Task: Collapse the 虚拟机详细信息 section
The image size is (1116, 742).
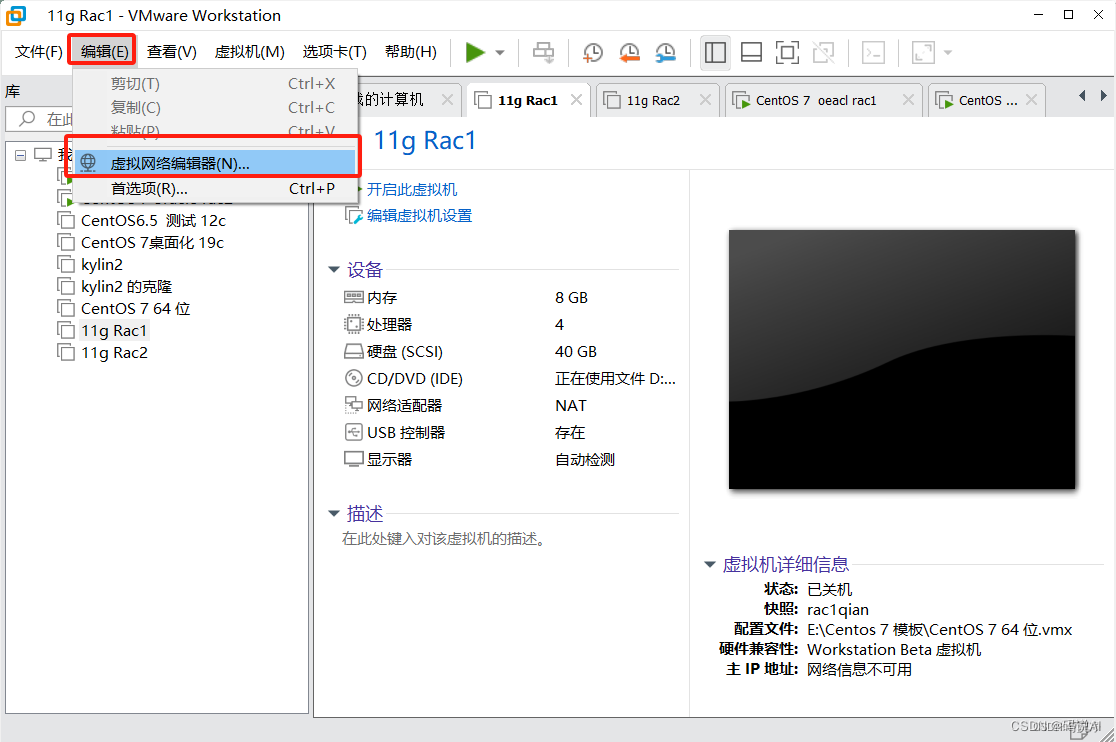Action: click(710, 564)
